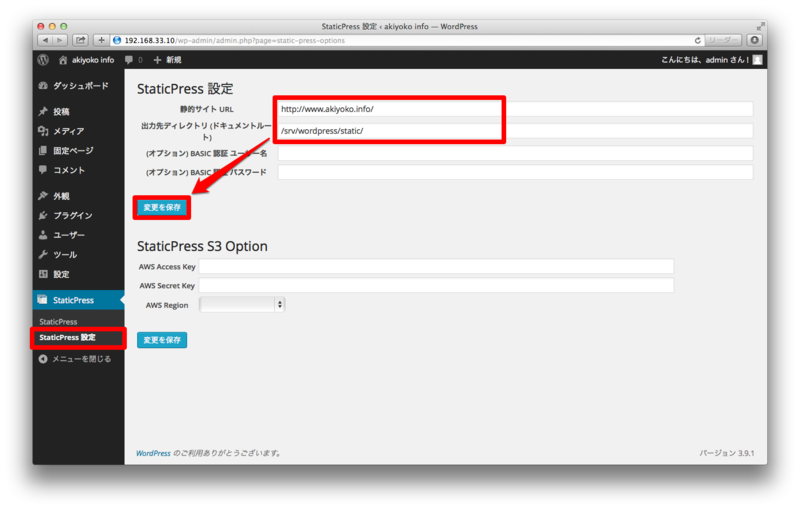
Task: Focus the 静的サイト URL field
Action: [515, 109]
